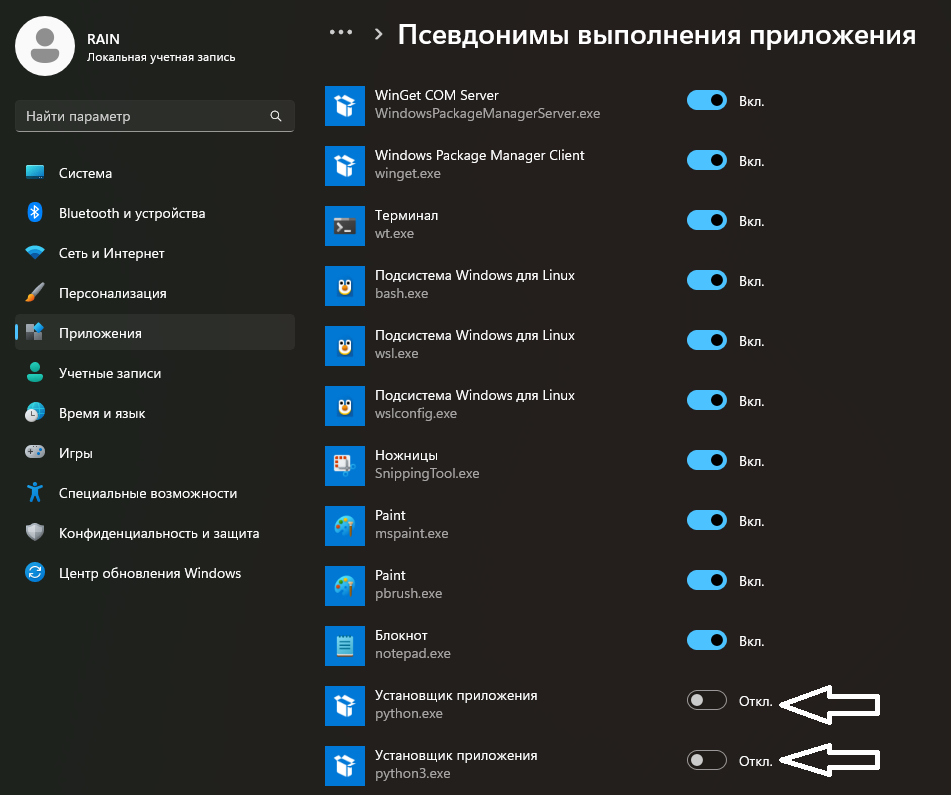The width and height of the screenshot is (951, 795).
Task: Toggle the wsl.exe alias switch
Action: pyautogui.click(x=707, y=341)
